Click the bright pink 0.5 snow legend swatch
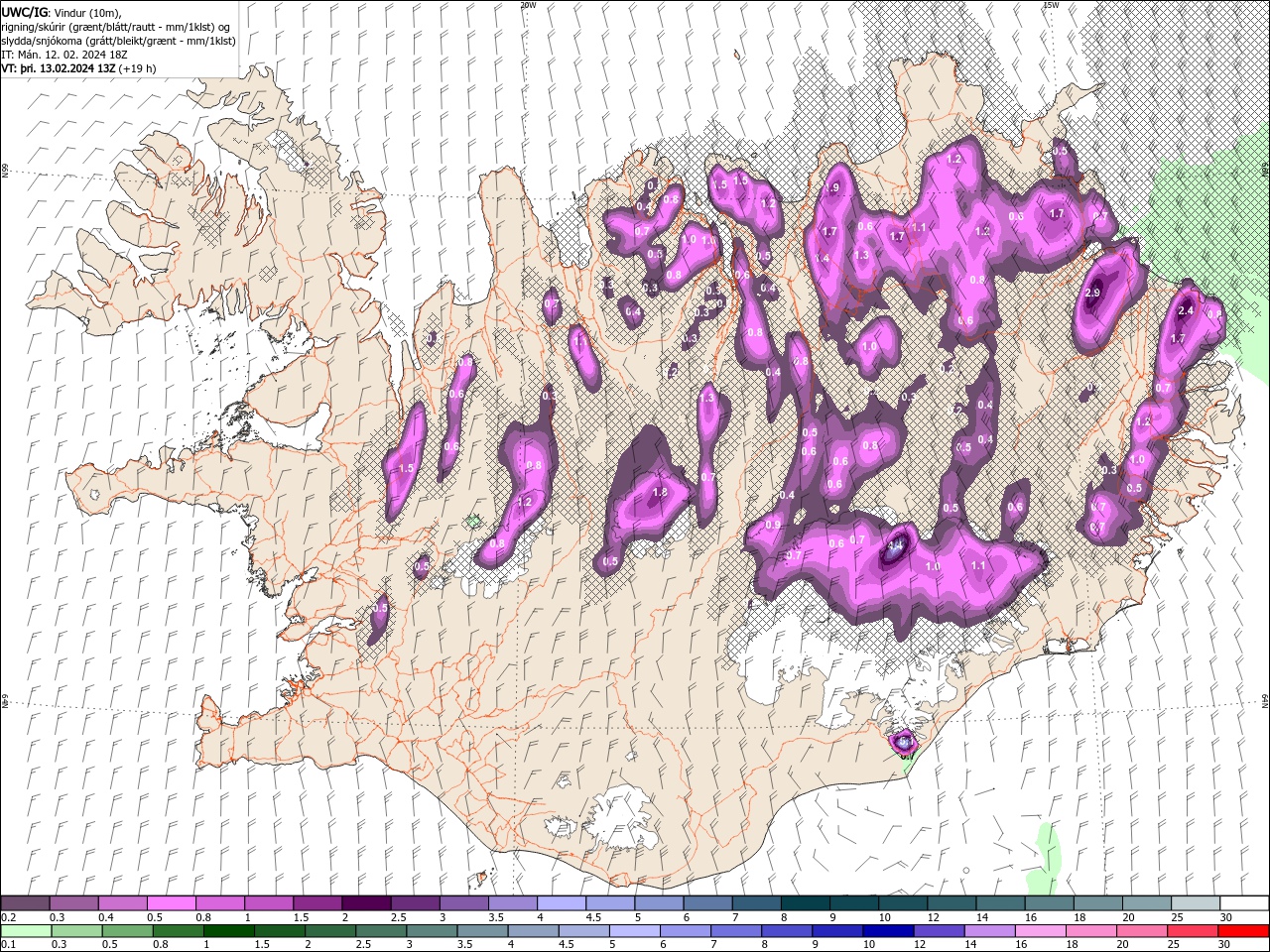The height and width of the screenshot is (952, 1270). click(x=171, y=903)
